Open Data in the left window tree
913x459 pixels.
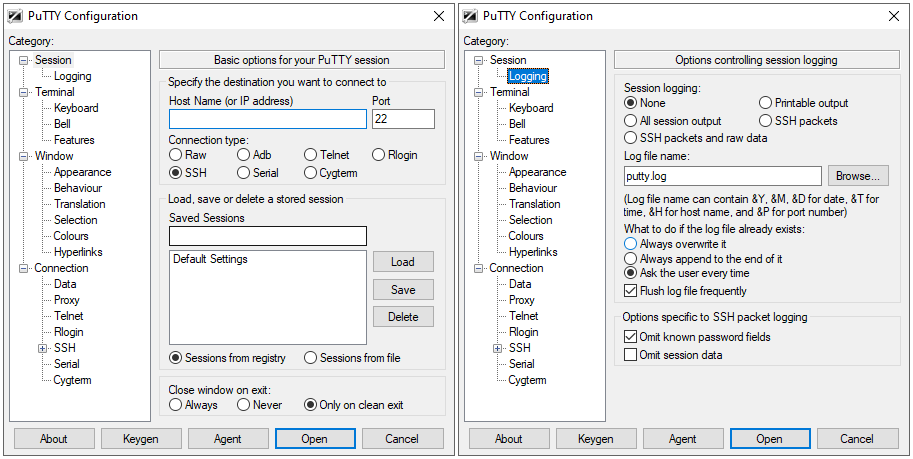tap(65, 284)
